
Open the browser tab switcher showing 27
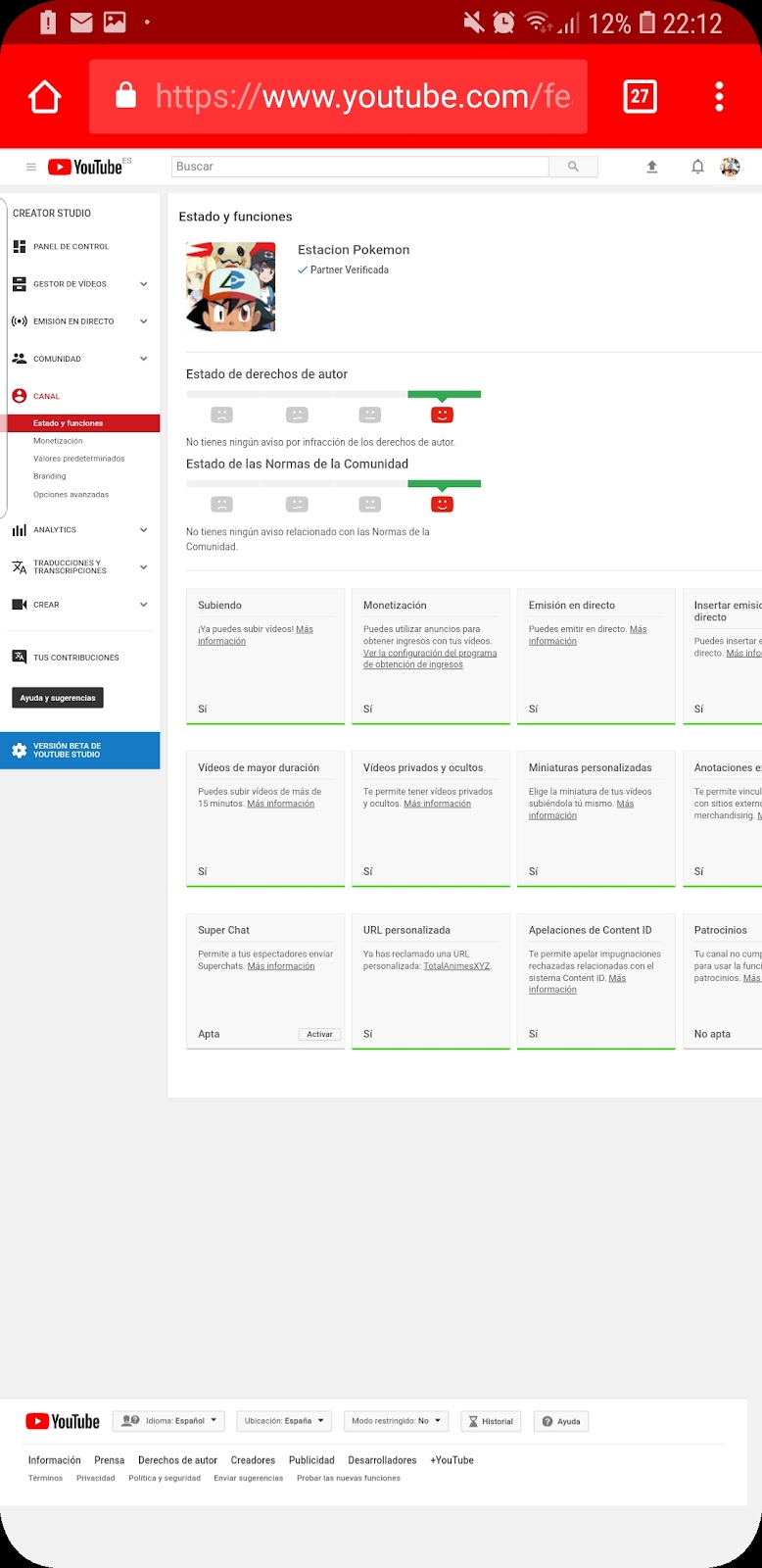640,96
